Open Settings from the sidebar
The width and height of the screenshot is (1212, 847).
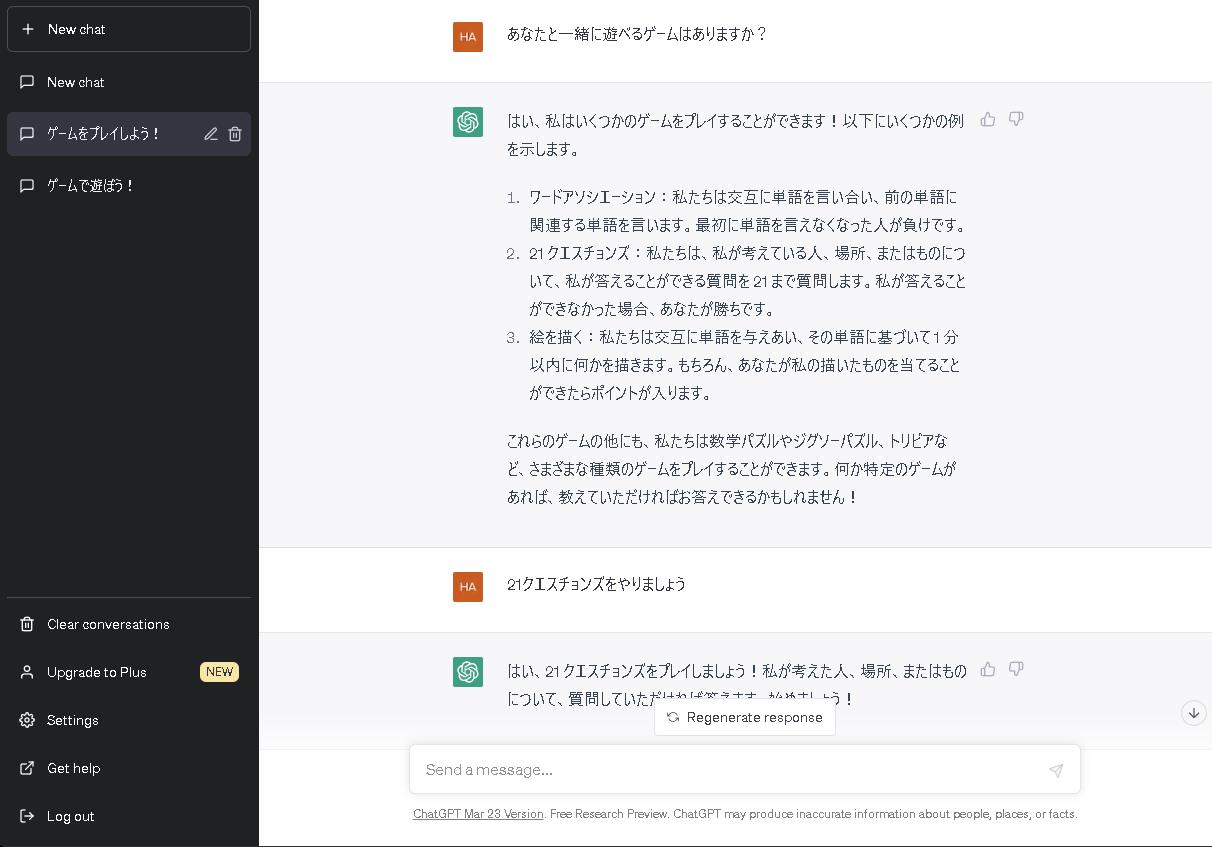(72, 720)
